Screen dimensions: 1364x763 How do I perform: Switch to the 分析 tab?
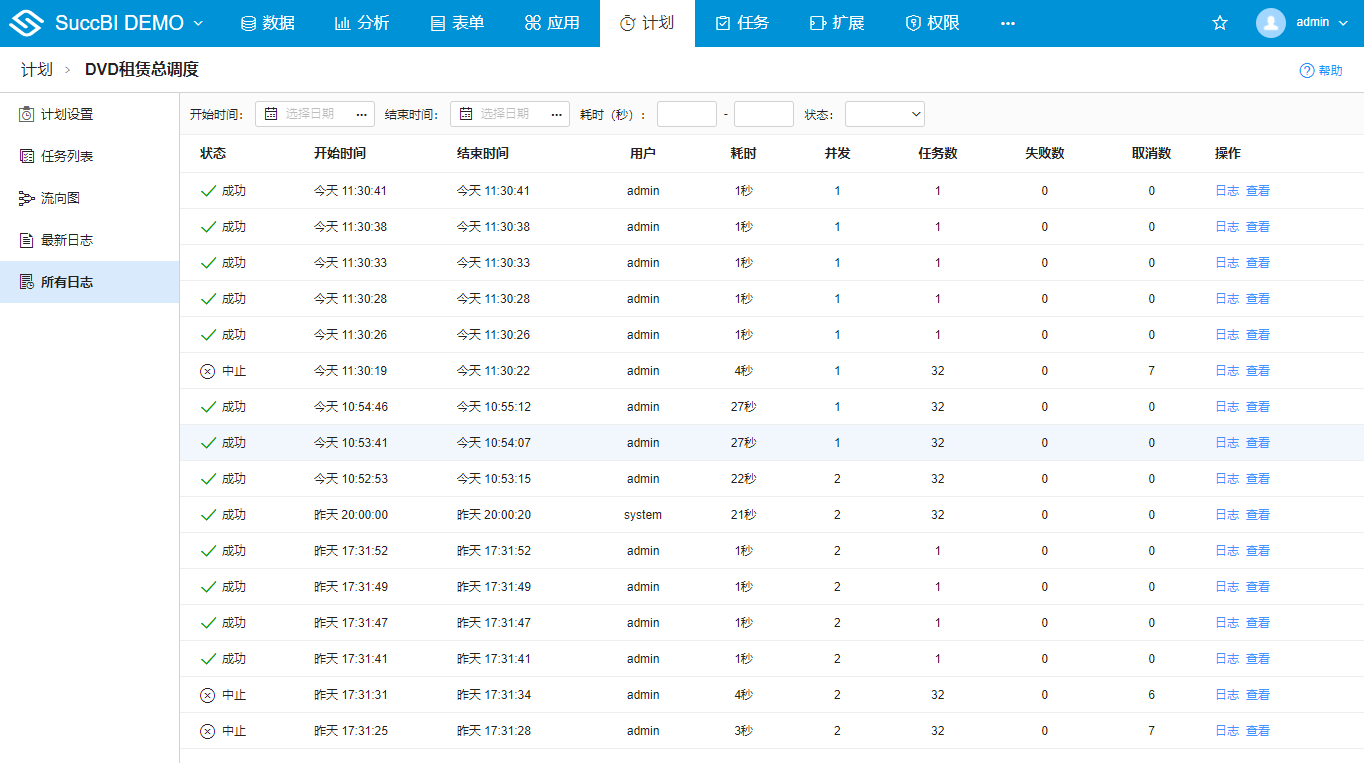pyautogui.click(x=362, y=23)
